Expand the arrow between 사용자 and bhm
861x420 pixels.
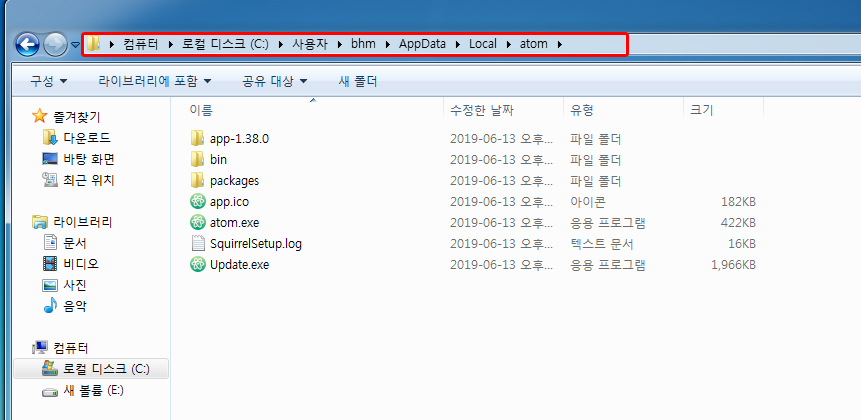point(340,44)
